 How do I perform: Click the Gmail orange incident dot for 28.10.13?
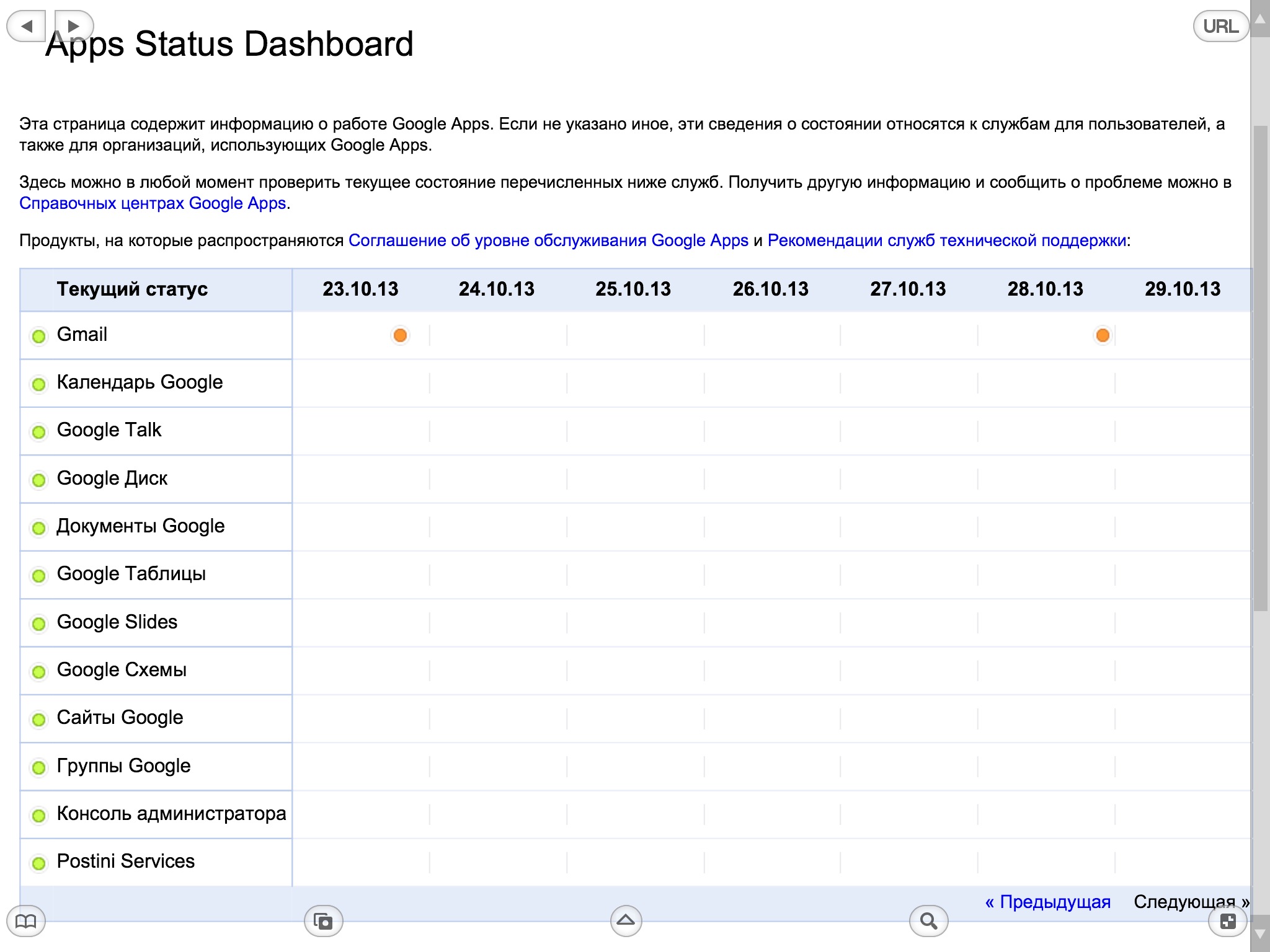point(1103,335)
